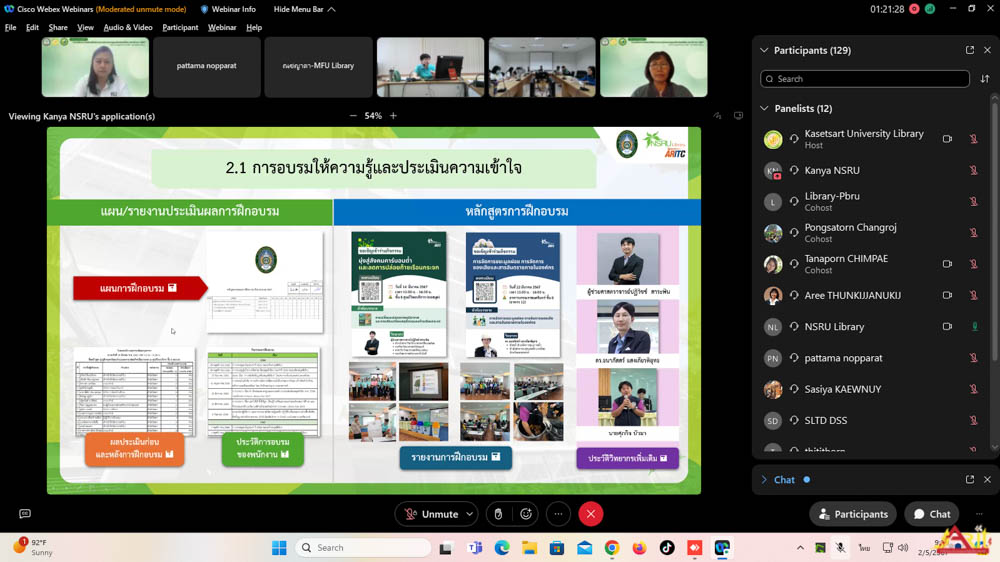
Task: Click the taskbar Search box
Action: tap(363, 547)
